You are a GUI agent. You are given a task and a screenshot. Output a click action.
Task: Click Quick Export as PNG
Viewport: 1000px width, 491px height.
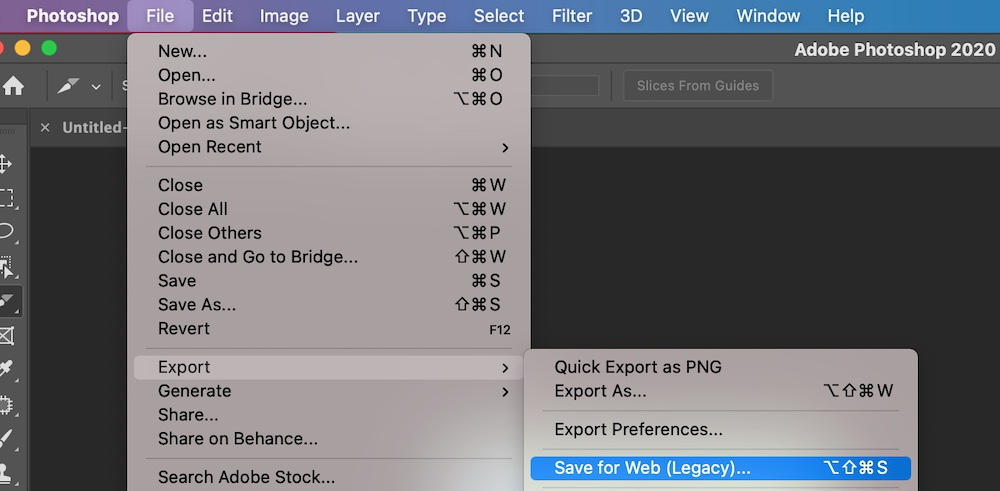tap(638, 367)
